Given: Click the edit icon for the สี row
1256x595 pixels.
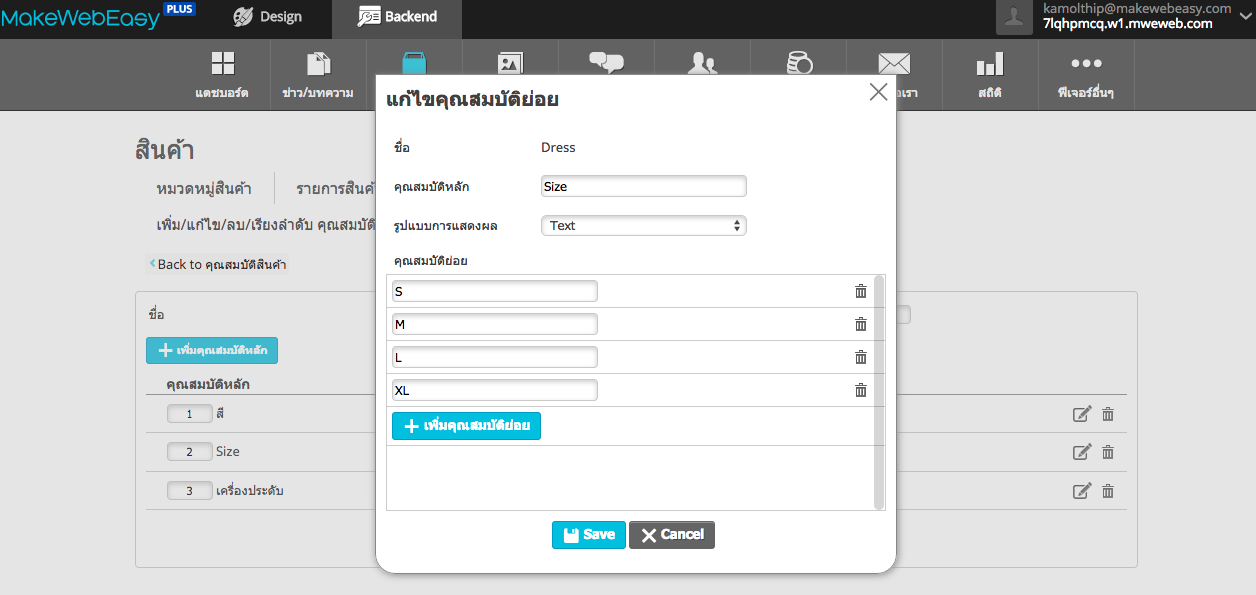Looking at the screenshot, I should pos(1081,415).
